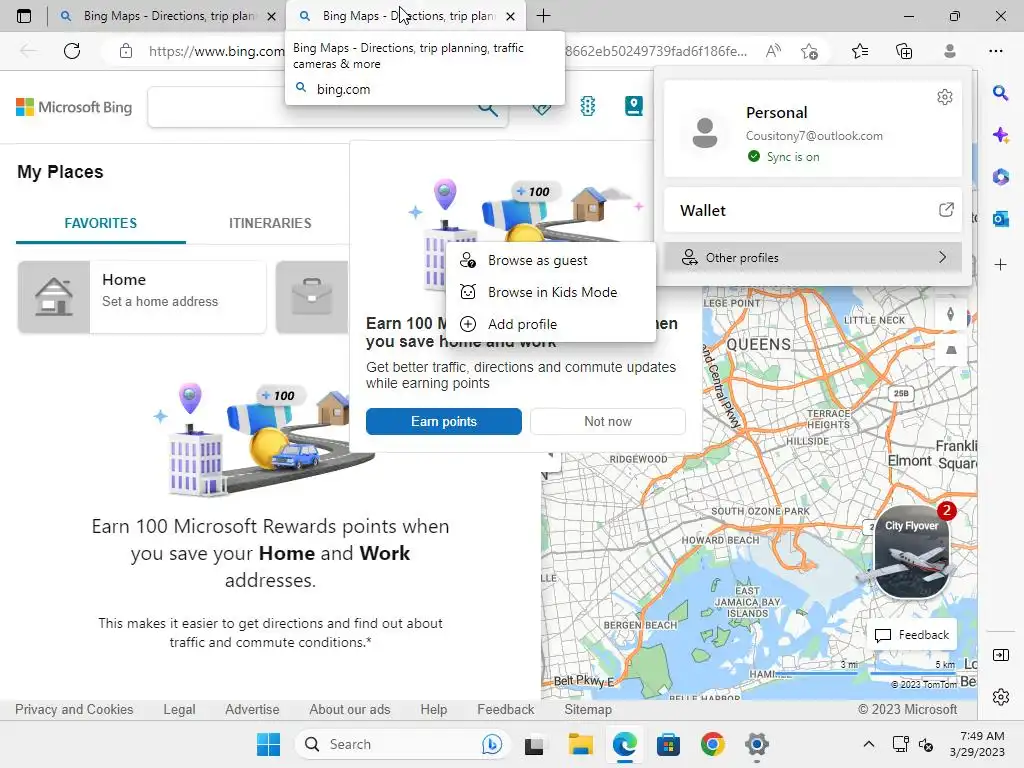The image size is (1024, 768).
Task: Click the Bing search magnifier icon
Action: click(x=488, y=109)
